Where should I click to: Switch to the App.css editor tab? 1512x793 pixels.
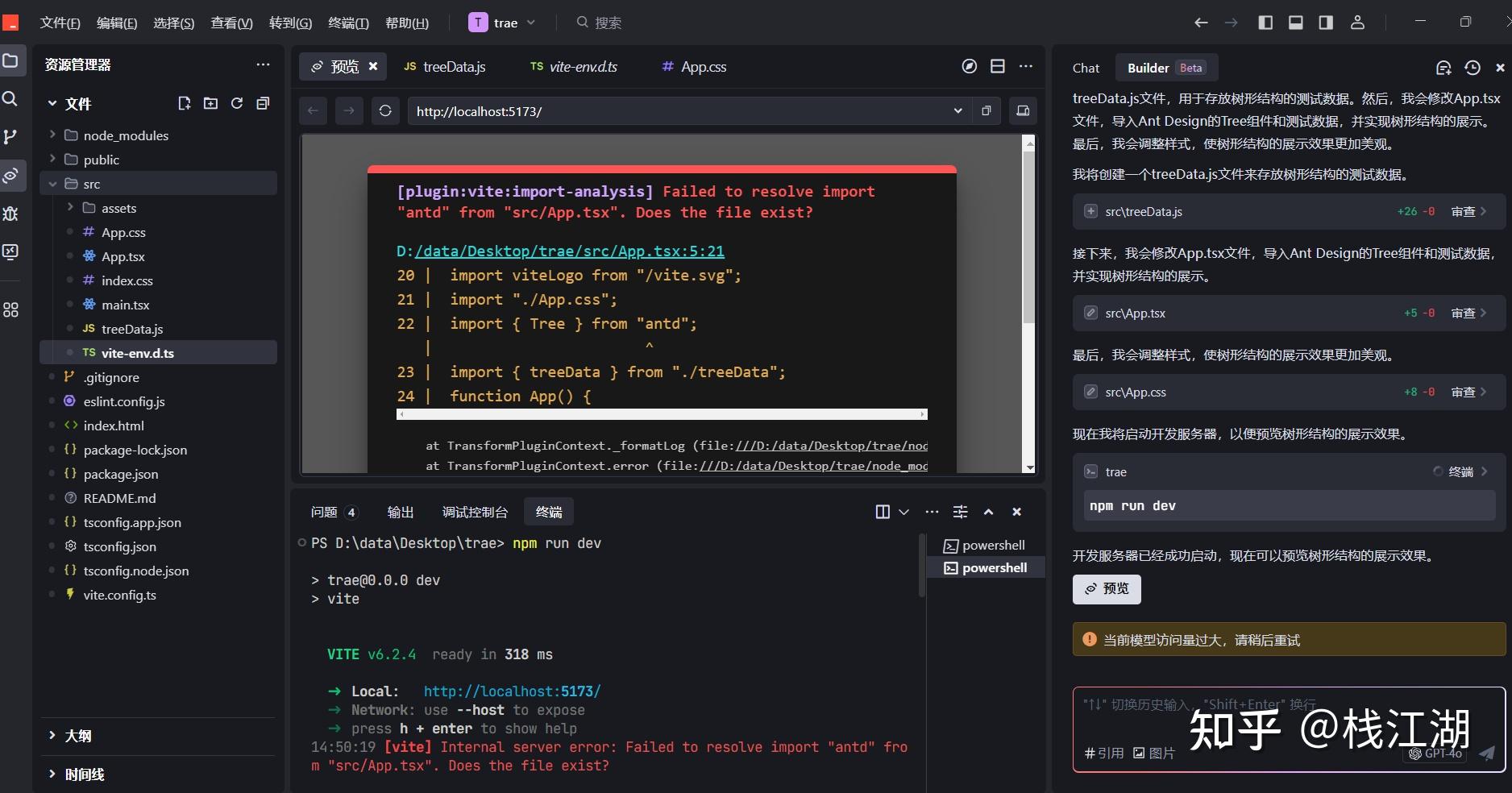click(694, 67)
